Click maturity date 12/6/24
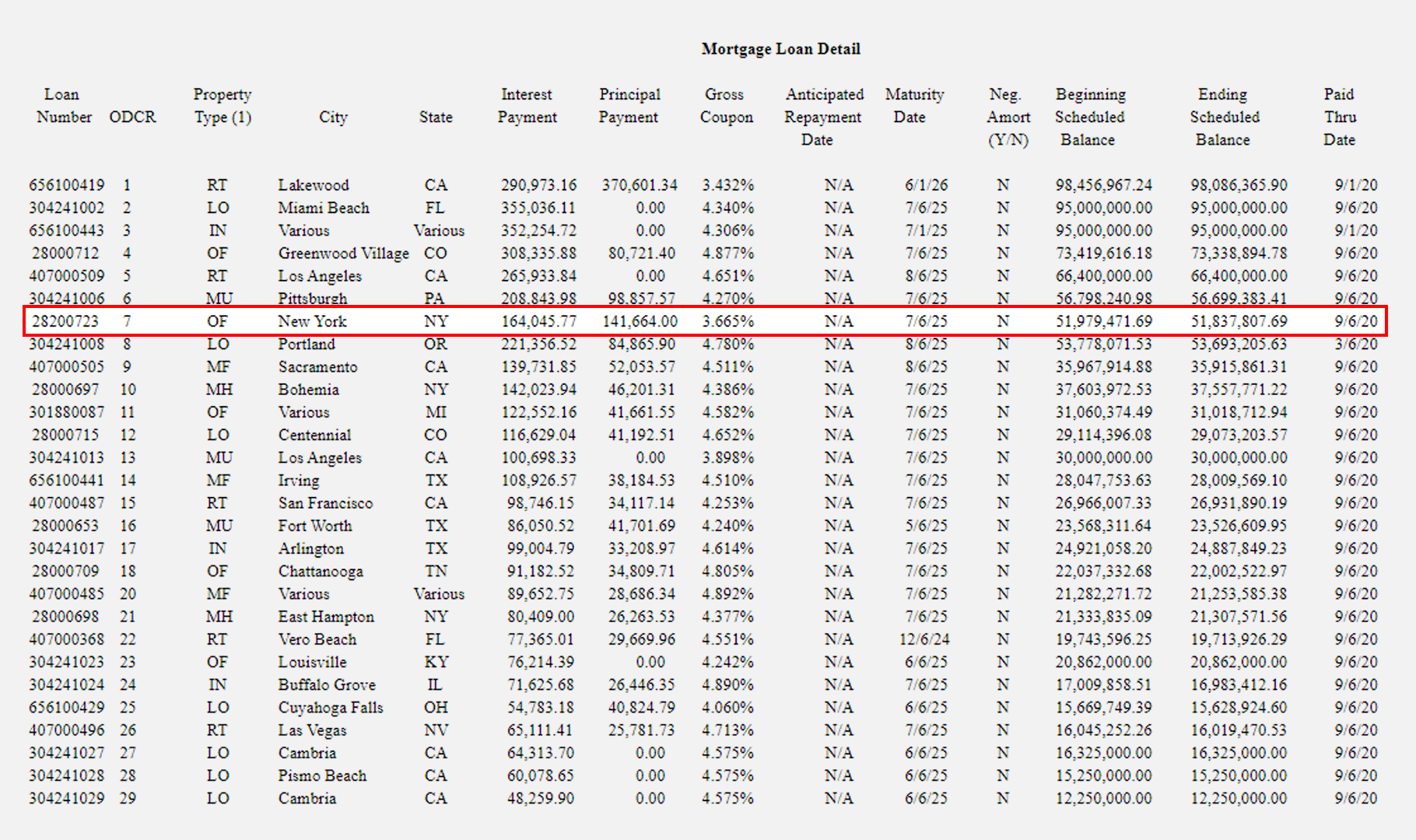Viewport: 1416px width, 840px height. (924, 639)
